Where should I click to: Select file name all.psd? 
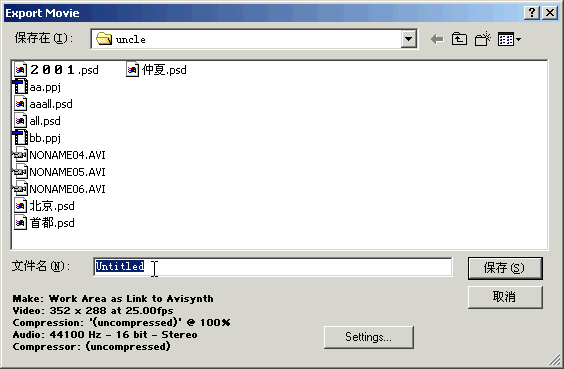point(45,121)
